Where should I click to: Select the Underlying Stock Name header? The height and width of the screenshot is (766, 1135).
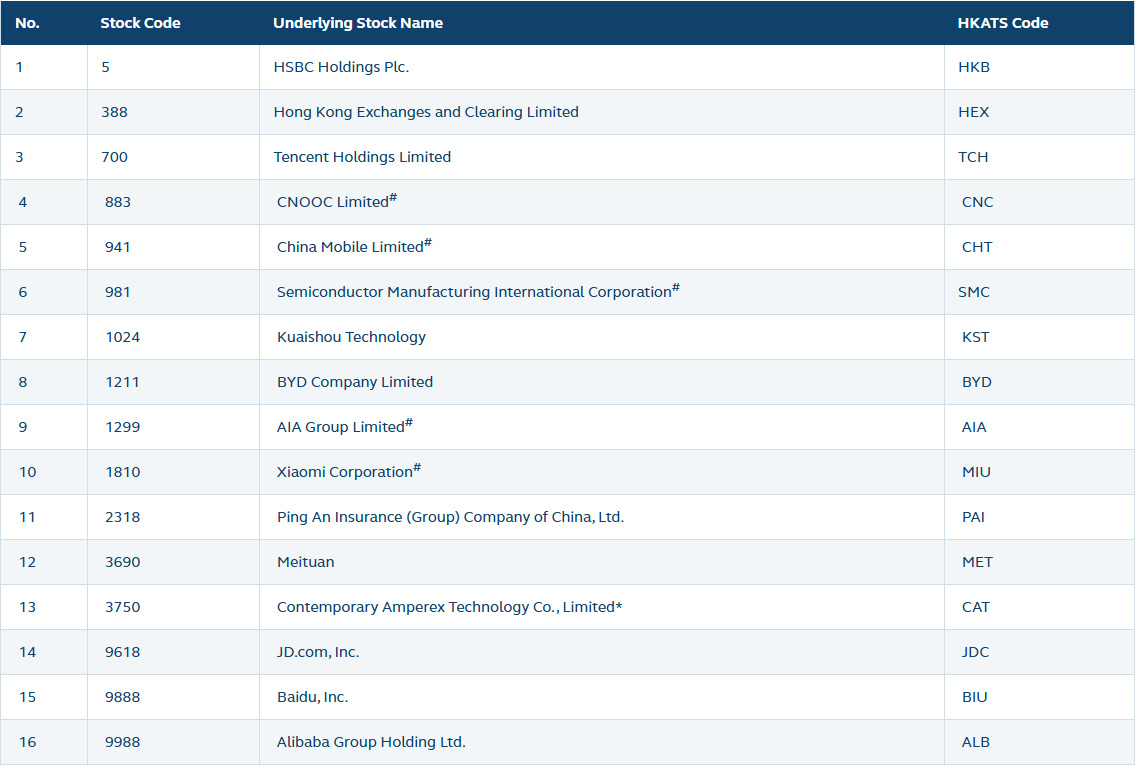click(358, 22)
